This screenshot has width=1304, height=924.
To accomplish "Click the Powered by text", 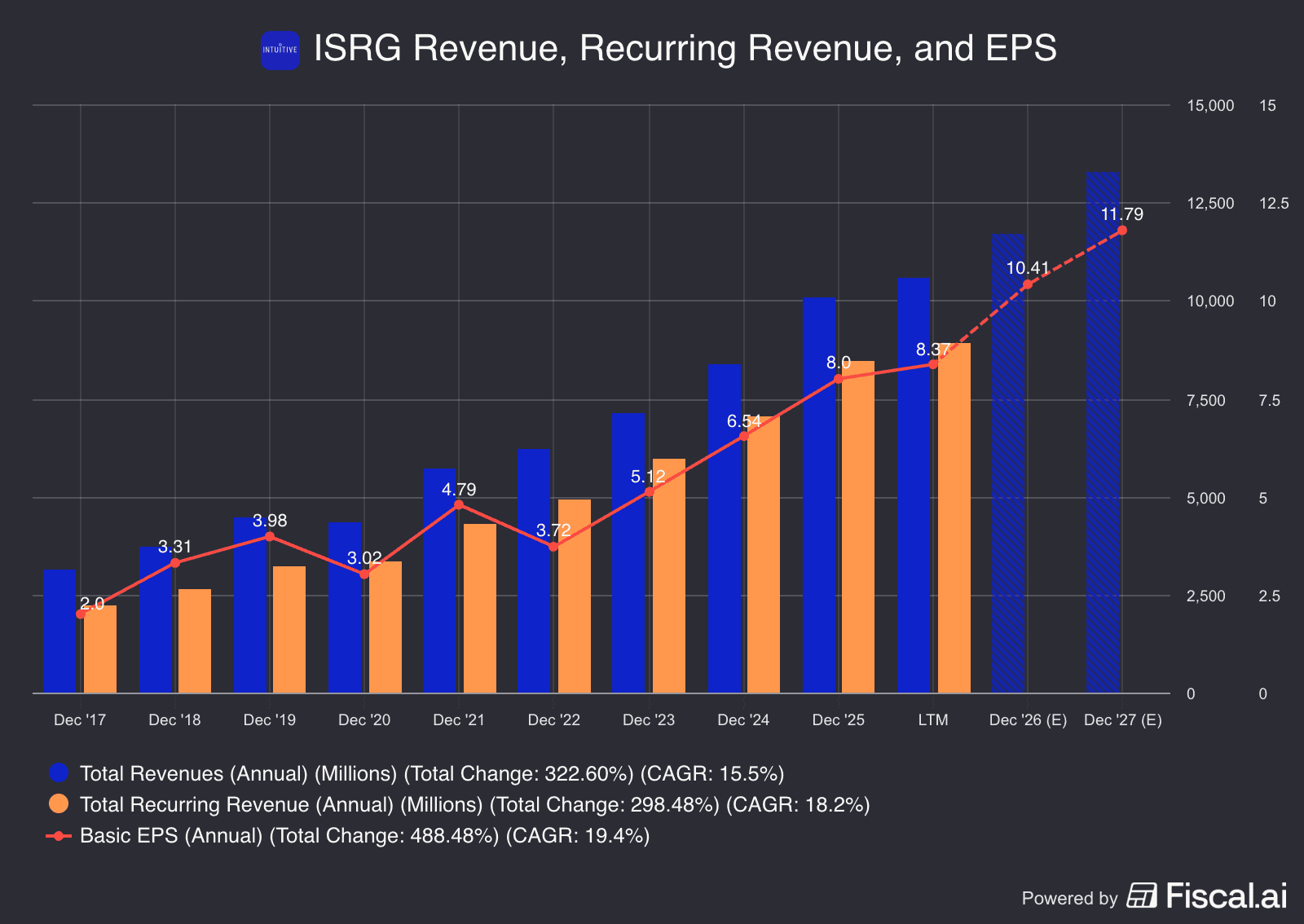I will click(x=1069, y=898).
